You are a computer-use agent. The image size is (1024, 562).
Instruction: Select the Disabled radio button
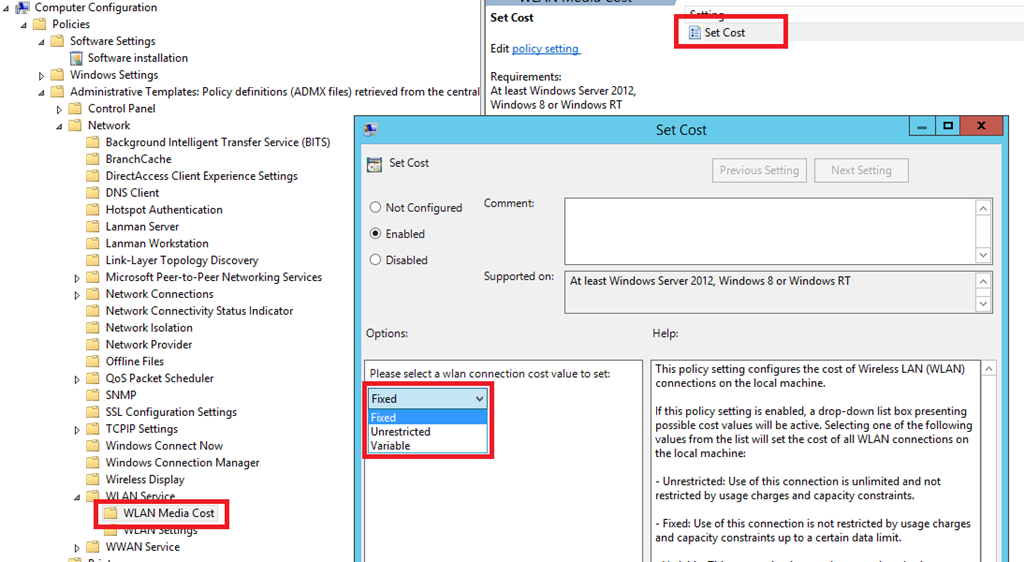pos(376,260)
